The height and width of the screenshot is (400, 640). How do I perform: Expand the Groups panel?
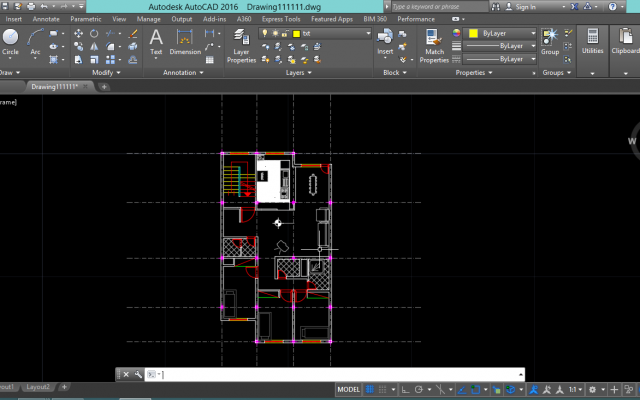point(557,73)
